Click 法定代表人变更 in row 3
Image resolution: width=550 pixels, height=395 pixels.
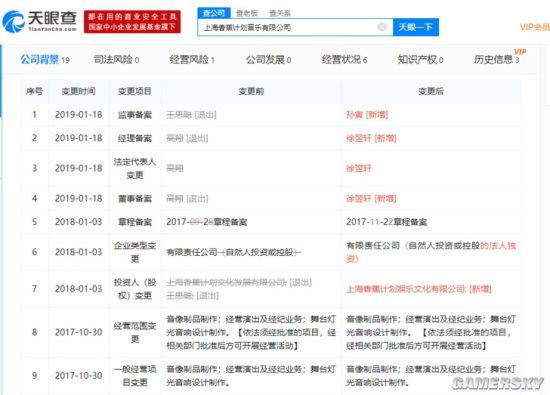(135, 168)
